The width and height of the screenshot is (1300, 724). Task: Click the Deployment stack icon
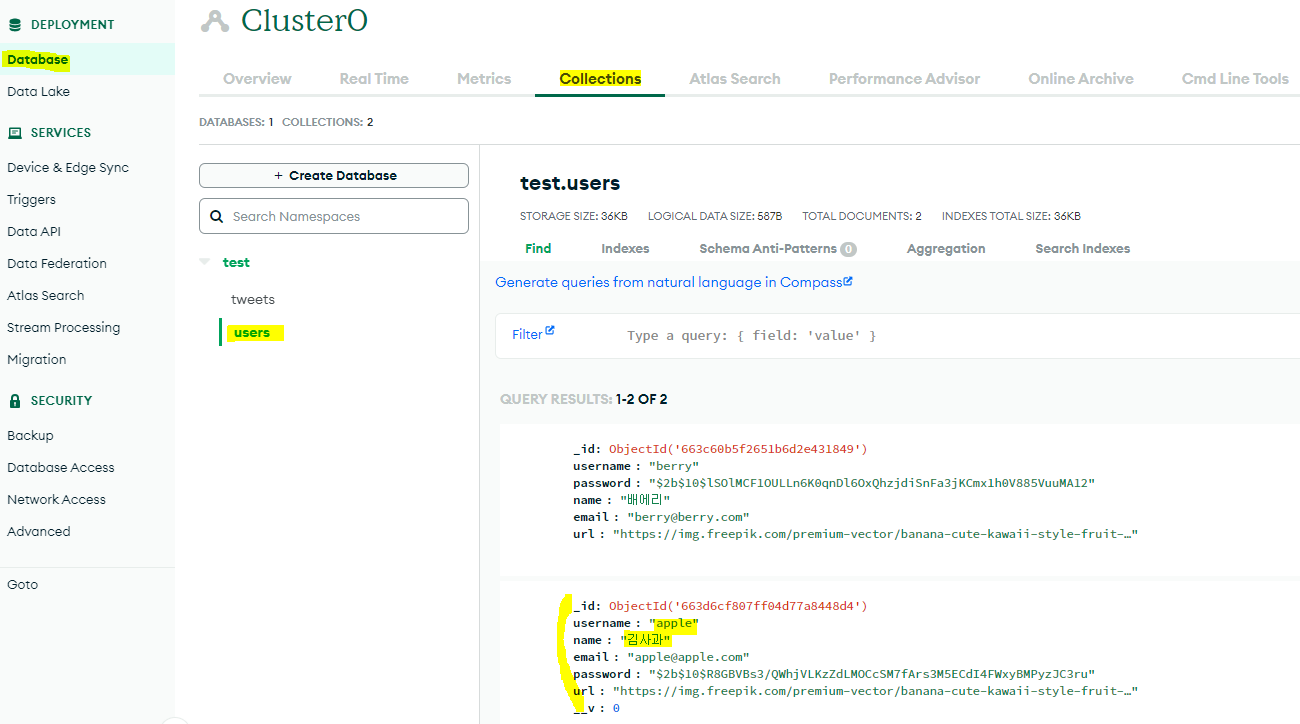coord(15,24)
